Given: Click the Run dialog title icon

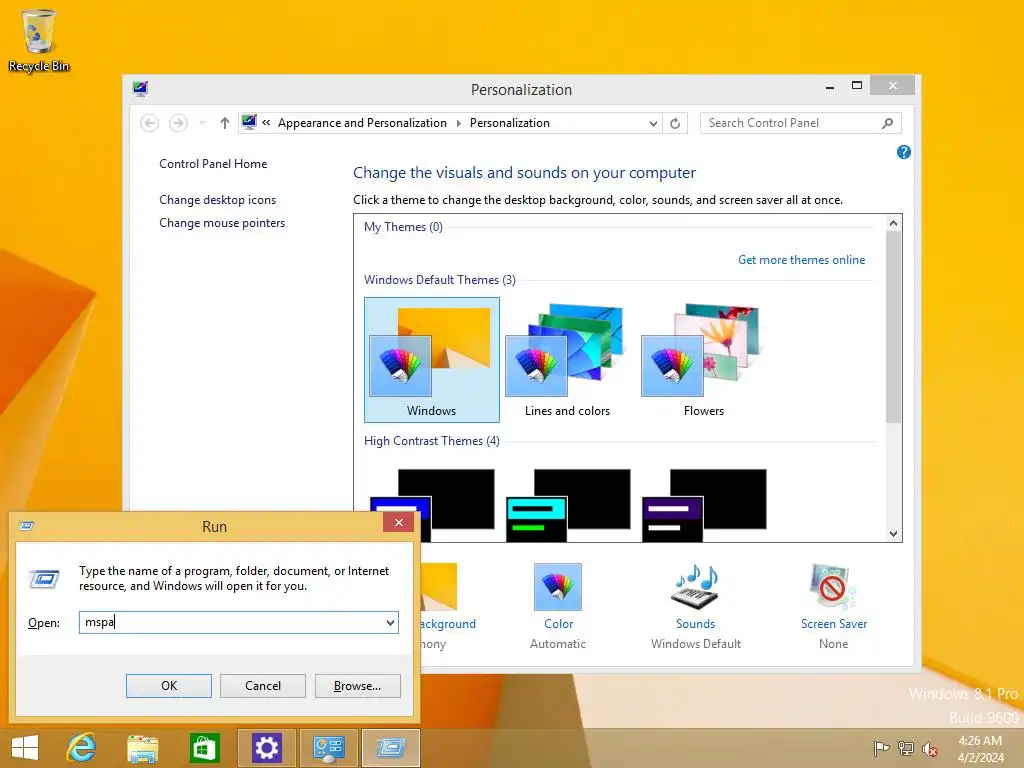Looking at the screenshot, I should tap(27, 526).
